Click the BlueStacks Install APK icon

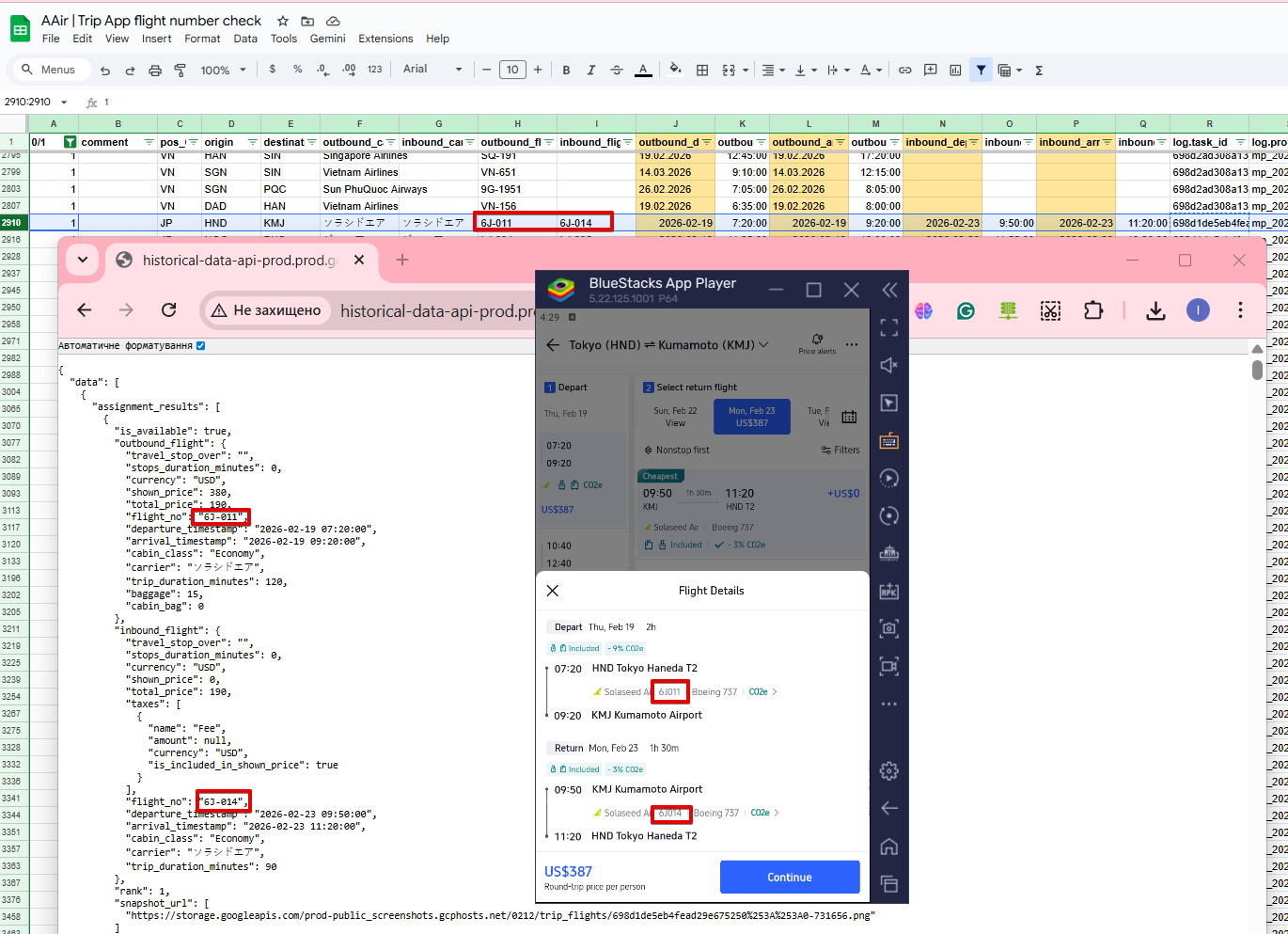(888, 591)
